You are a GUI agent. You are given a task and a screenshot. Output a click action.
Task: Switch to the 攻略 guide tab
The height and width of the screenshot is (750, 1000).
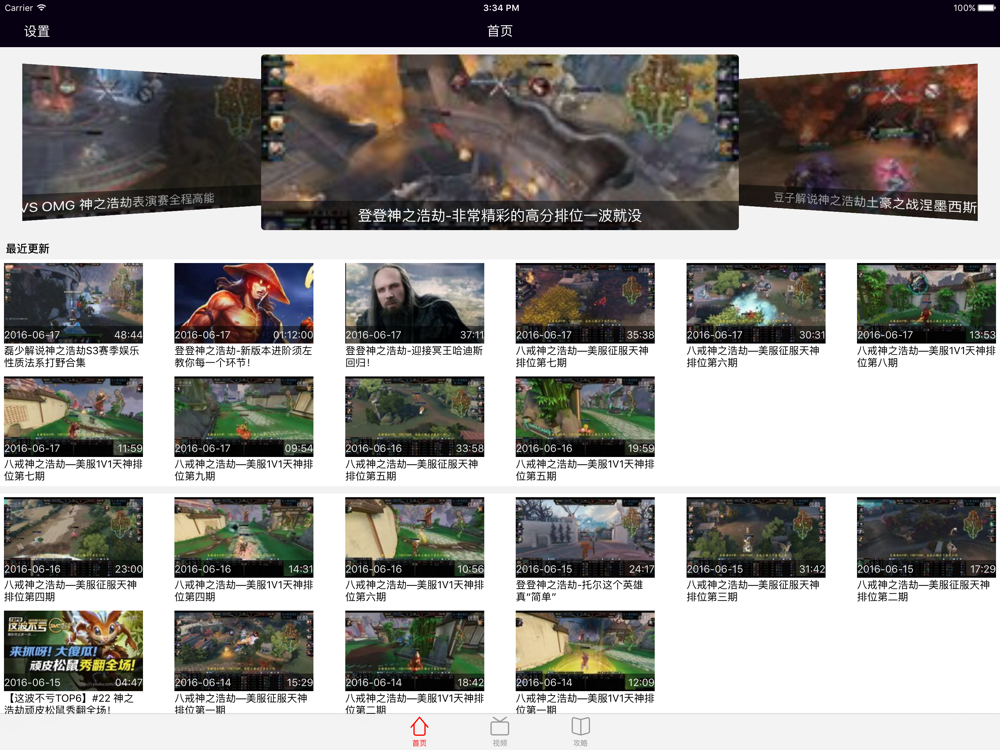pyautogui.click(x=580, y=731)
